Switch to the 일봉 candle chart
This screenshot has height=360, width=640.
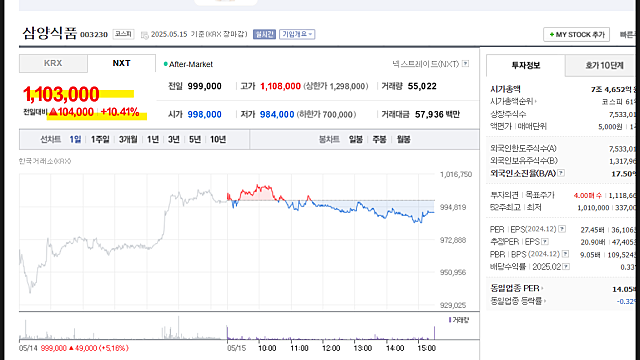point(356,140)
